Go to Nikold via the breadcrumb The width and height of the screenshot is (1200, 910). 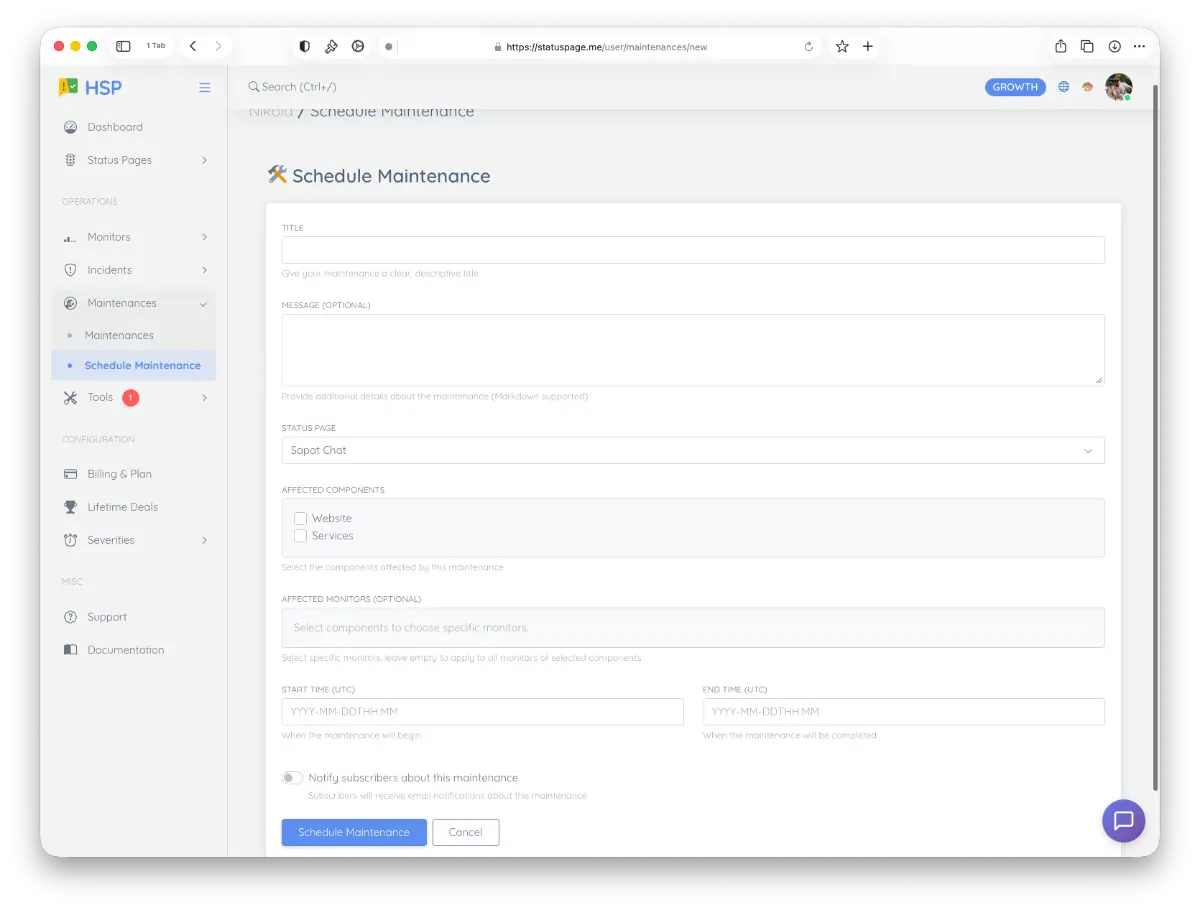(x=270, y=111)
